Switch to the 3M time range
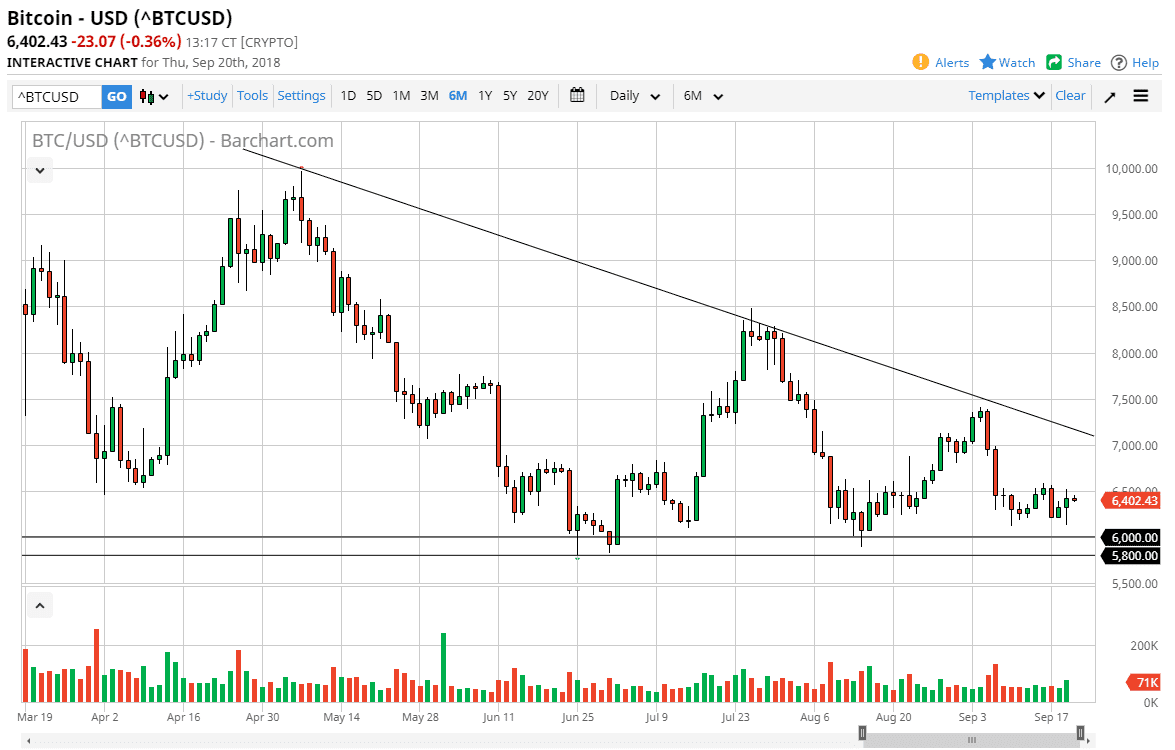1175x750 pixels. tap(429, 96)
